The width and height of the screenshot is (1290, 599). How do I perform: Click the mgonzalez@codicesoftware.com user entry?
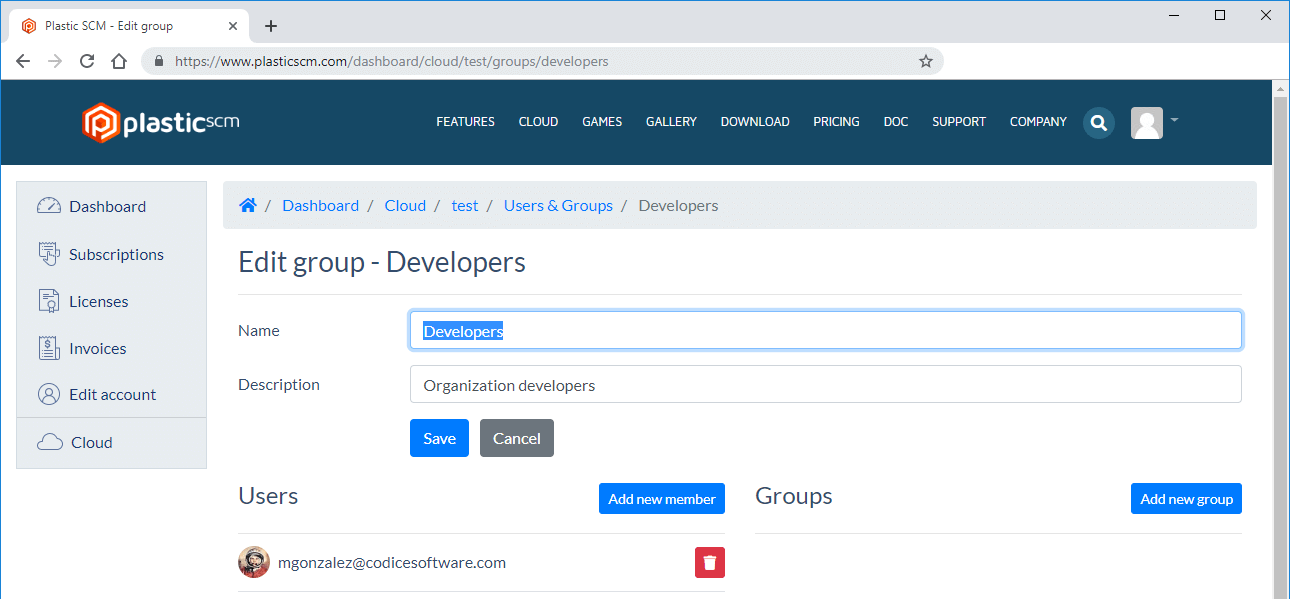[392, 562]
